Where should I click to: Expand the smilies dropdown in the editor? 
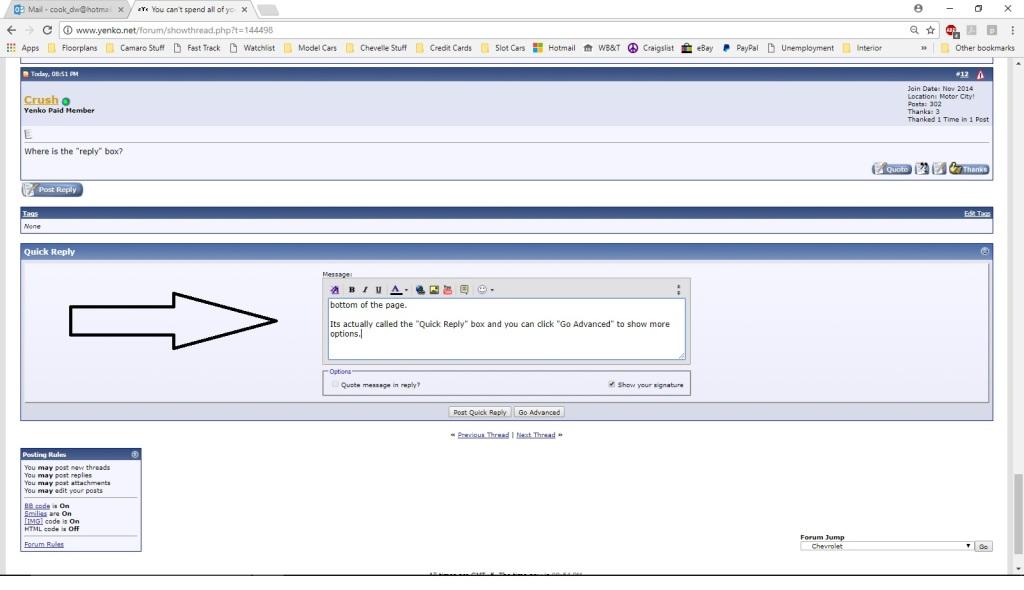tap(492, 290)
